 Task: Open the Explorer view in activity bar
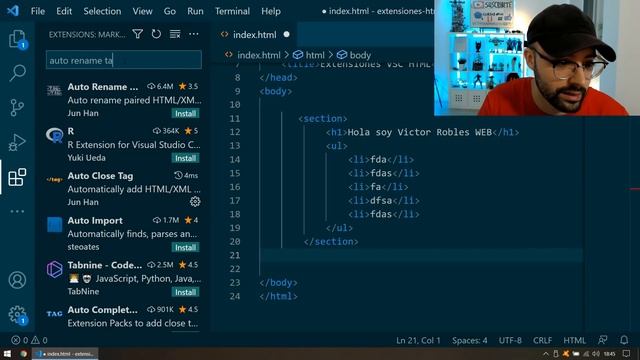(x=17, y=39)
